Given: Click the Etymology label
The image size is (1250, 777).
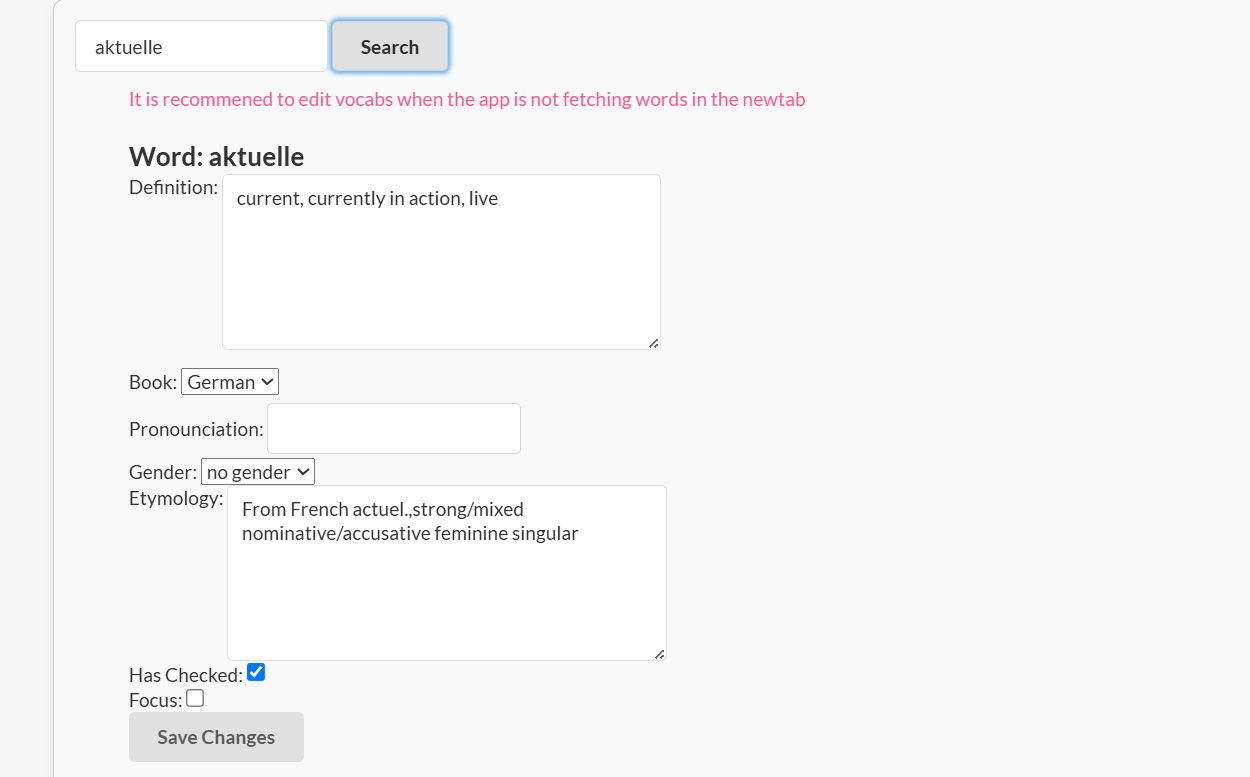Looking at the screenshot, I should tap(176, 498).
